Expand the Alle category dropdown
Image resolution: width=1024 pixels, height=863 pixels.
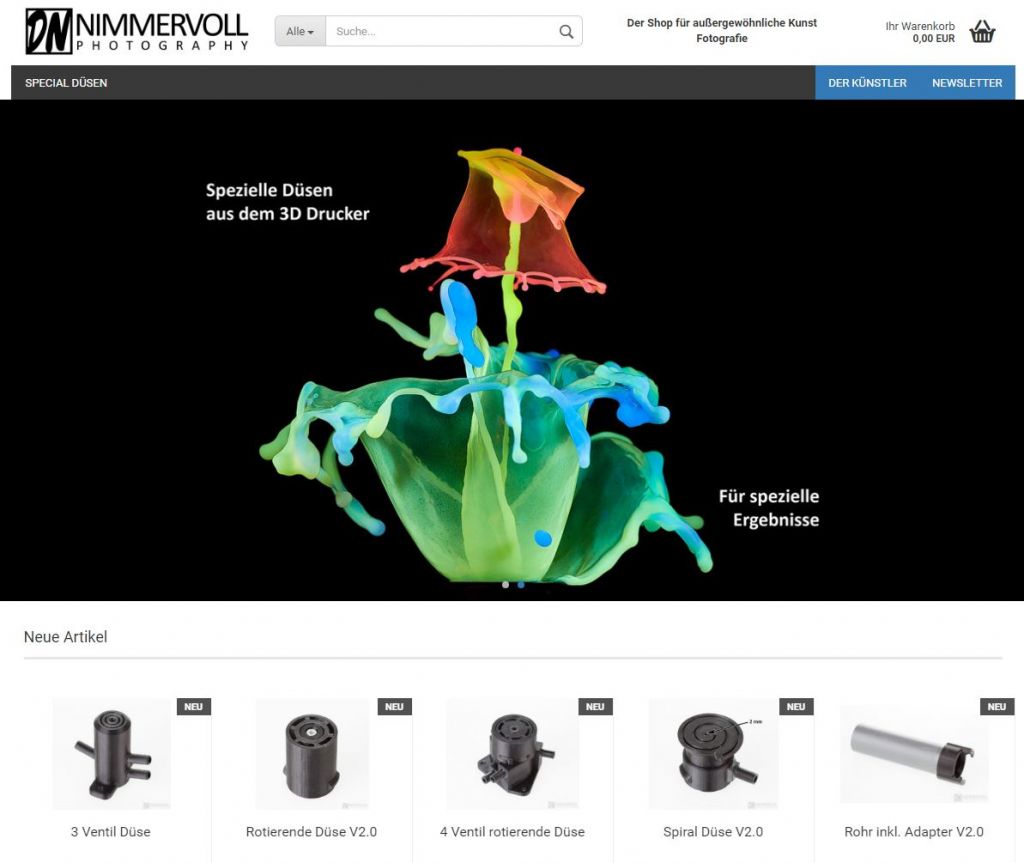point(300,32)
